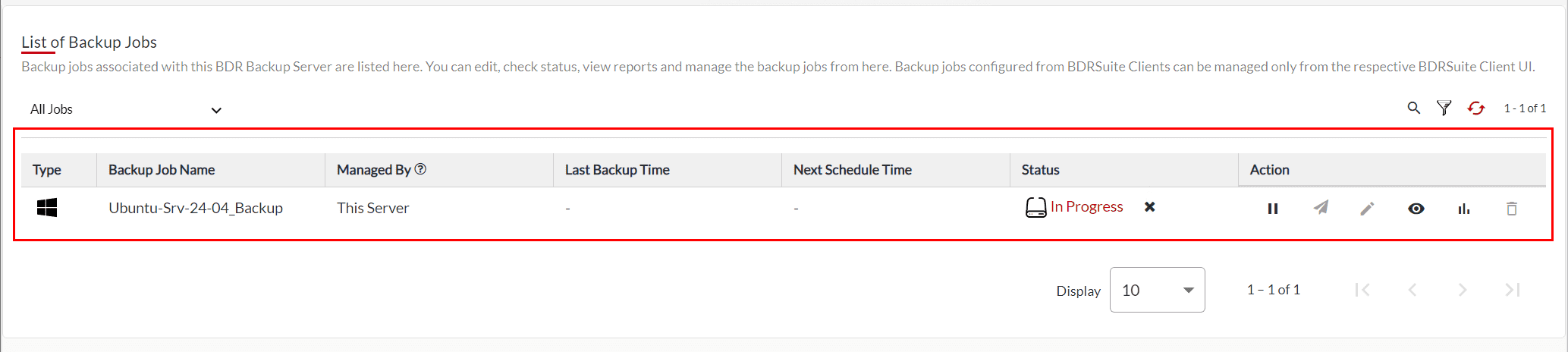
Task: Select the Ubuntu-Srv-24-04_Backup job name
Action: coord(196,208)
